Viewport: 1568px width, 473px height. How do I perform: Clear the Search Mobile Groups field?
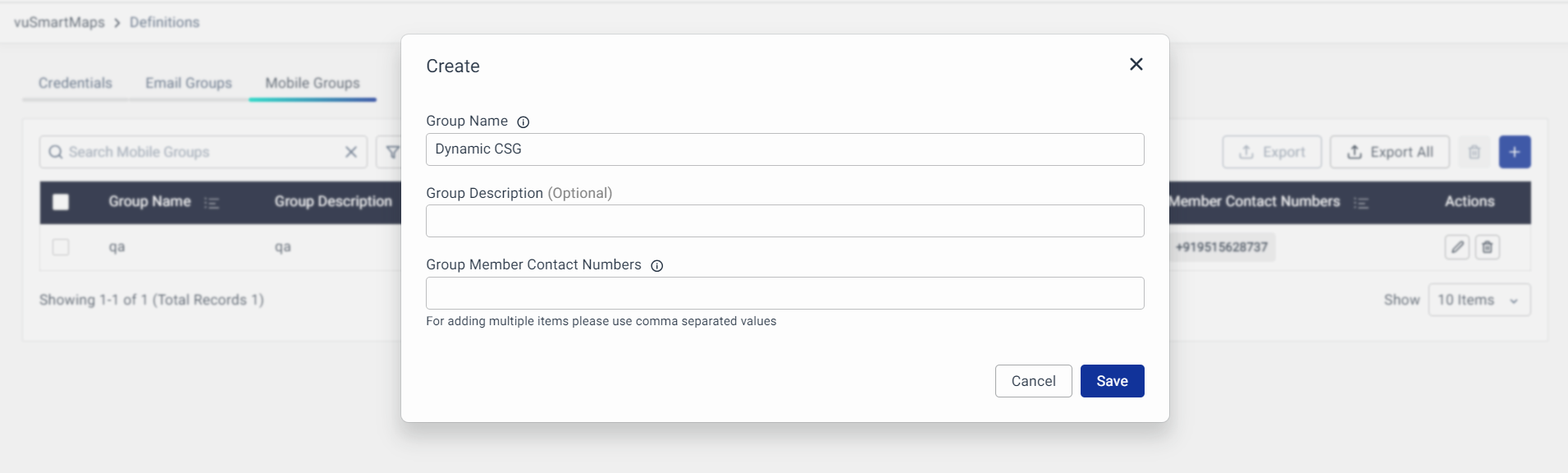[x=350, y=152]
